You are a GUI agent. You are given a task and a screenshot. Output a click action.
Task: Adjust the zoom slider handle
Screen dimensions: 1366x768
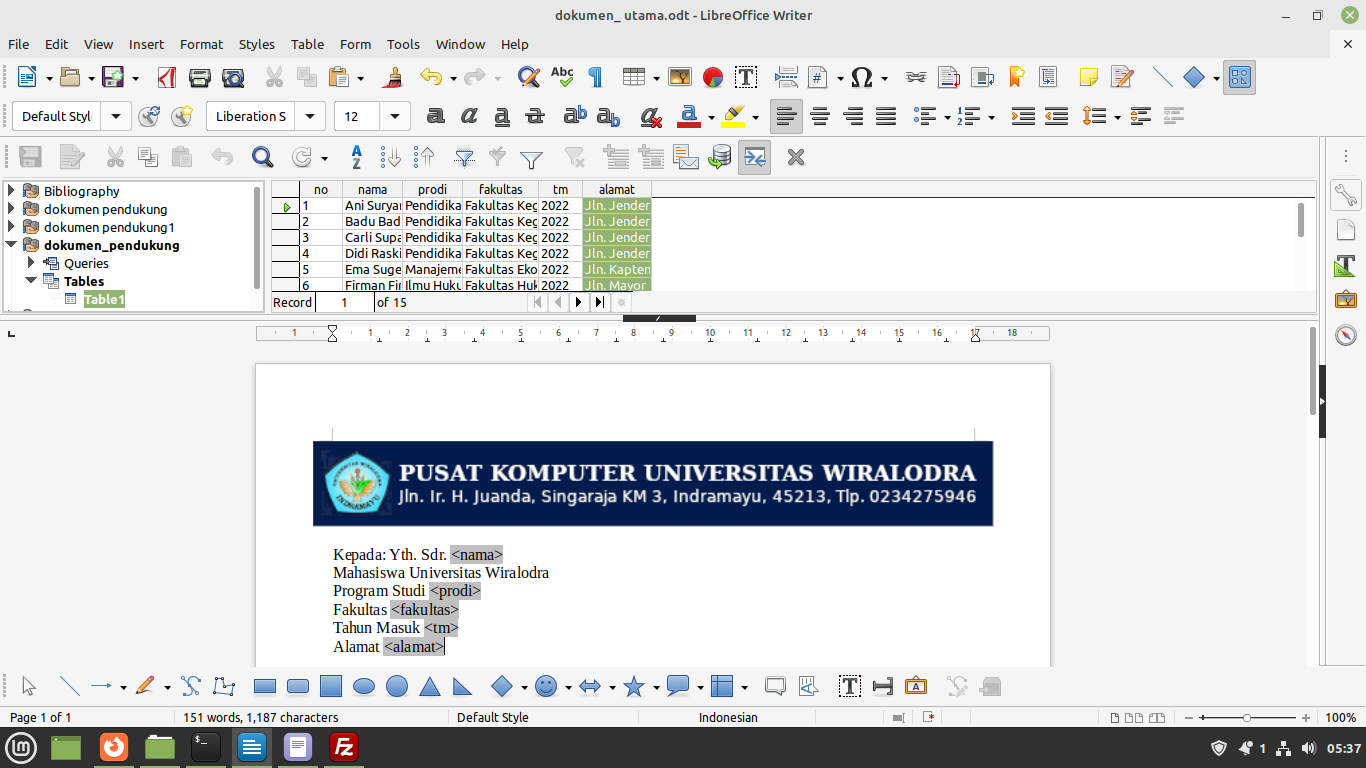1247,718
